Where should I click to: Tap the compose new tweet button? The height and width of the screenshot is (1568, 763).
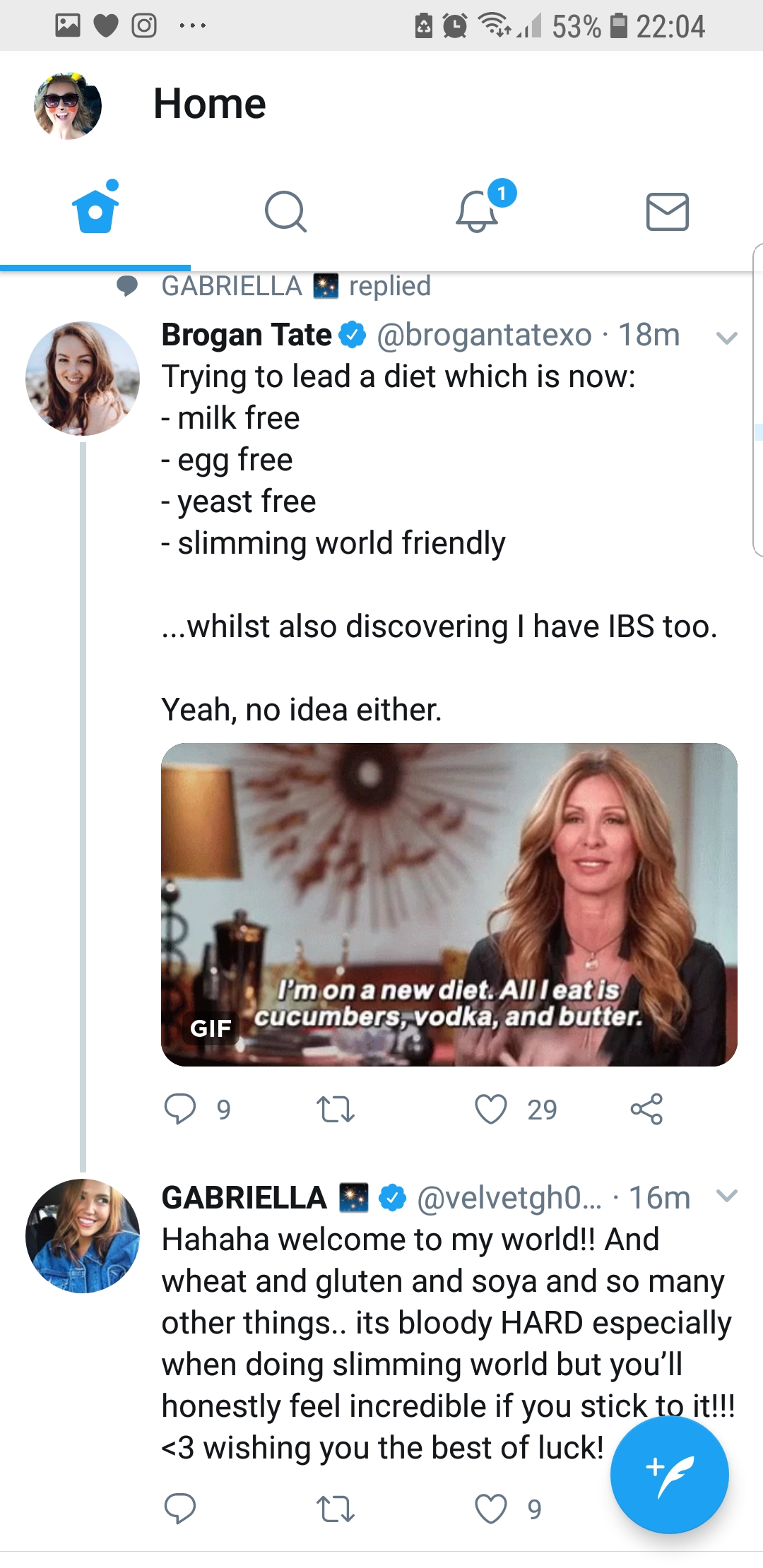669,1475
